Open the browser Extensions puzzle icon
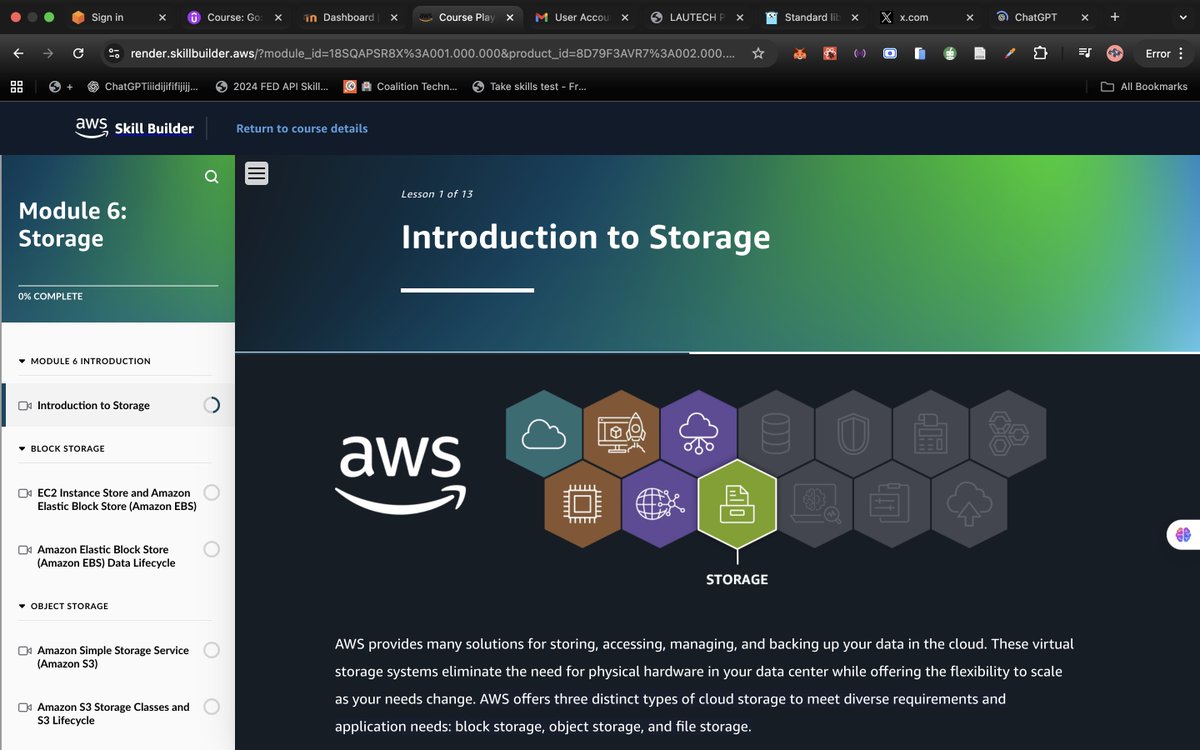 click(1040, 54)
